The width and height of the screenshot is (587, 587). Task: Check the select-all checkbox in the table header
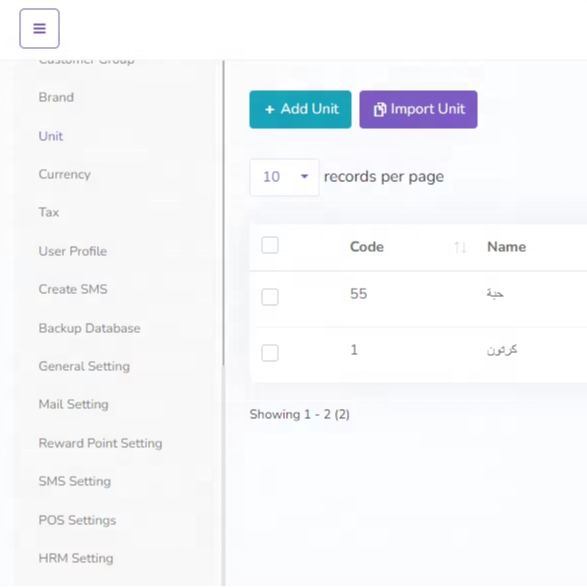[270, 245]
